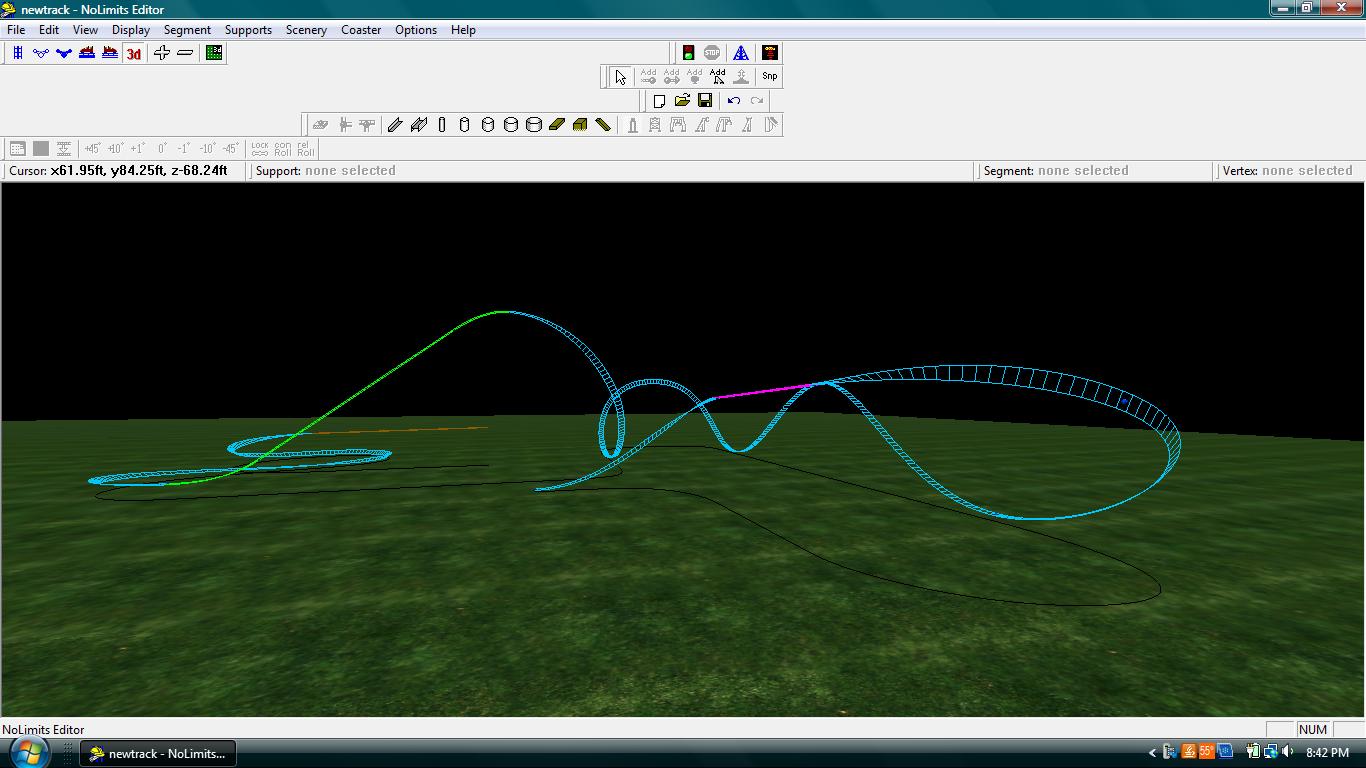Image resolution: width=1366 pixels, height=768 pixels.
Task: Open the Edit menu
Action: (48, 30)
